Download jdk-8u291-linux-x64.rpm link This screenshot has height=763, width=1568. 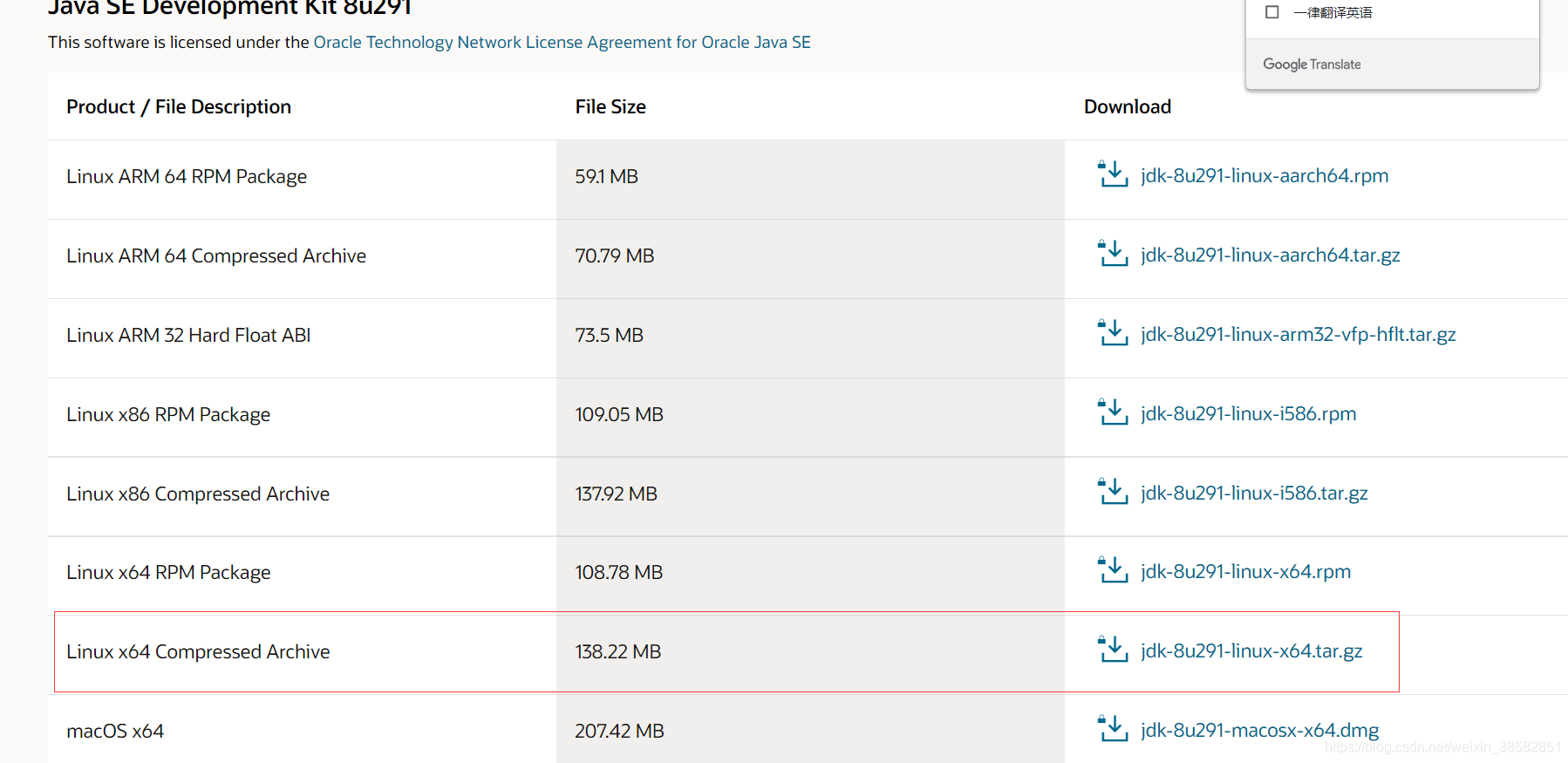(1246, 571)
